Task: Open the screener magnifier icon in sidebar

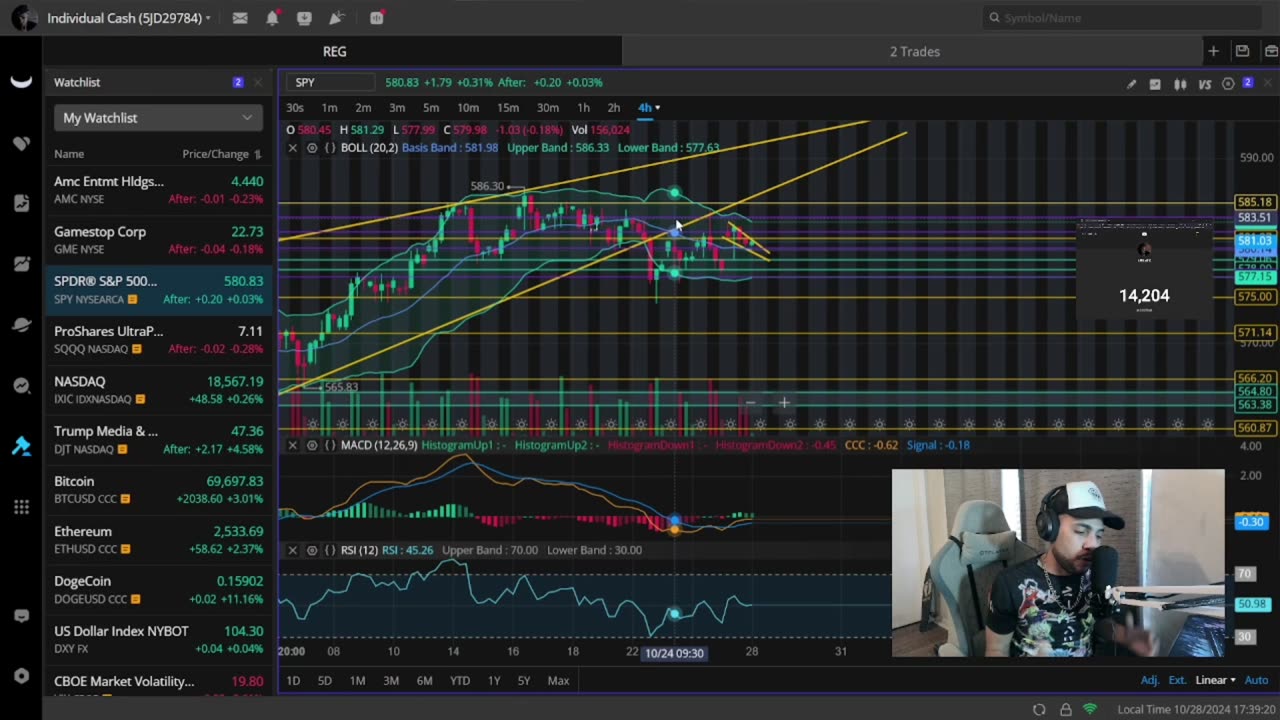Action: 21,386
